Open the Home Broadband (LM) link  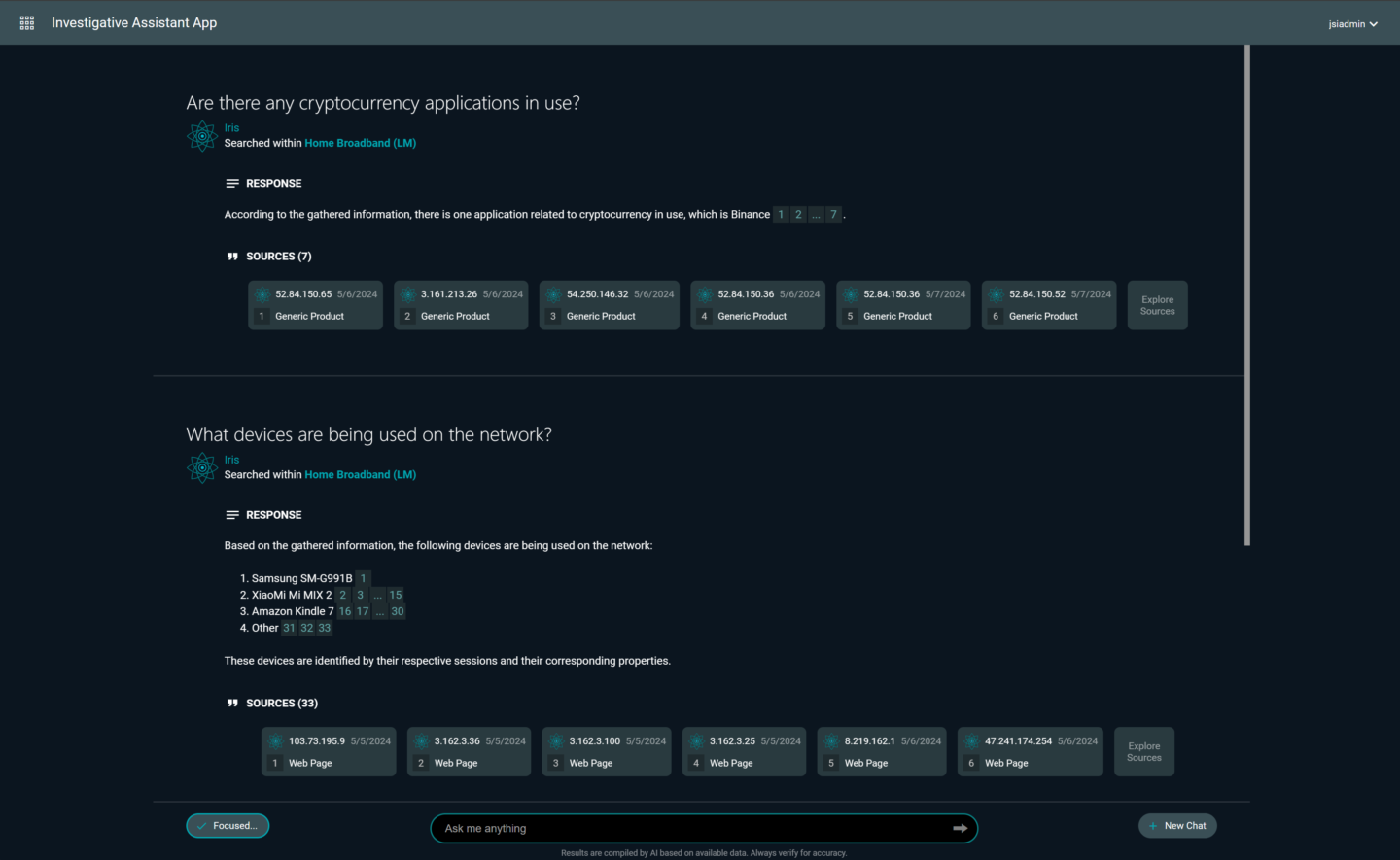pos(360,142)
